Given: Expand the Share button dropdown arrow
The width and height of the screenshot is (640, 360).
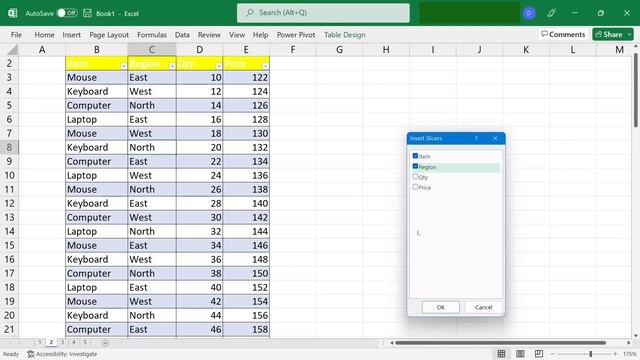Looking at the screenshot, I should pyautogui.click(x=629, y=35).
